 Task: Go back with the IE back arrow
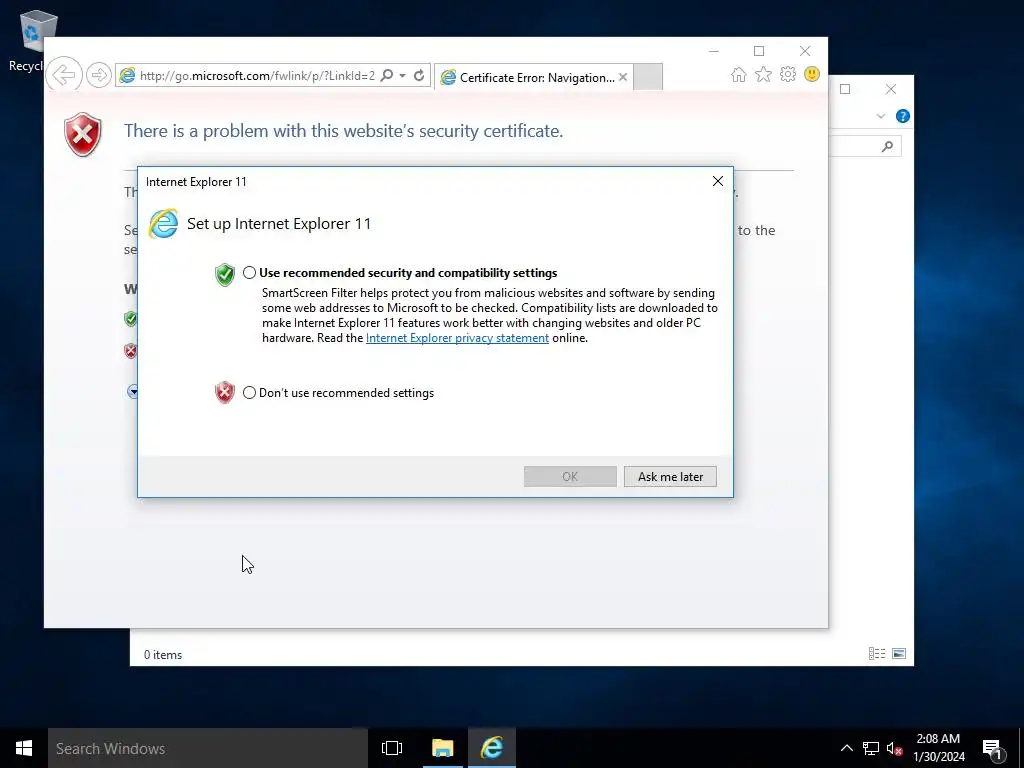click(64, 75)
